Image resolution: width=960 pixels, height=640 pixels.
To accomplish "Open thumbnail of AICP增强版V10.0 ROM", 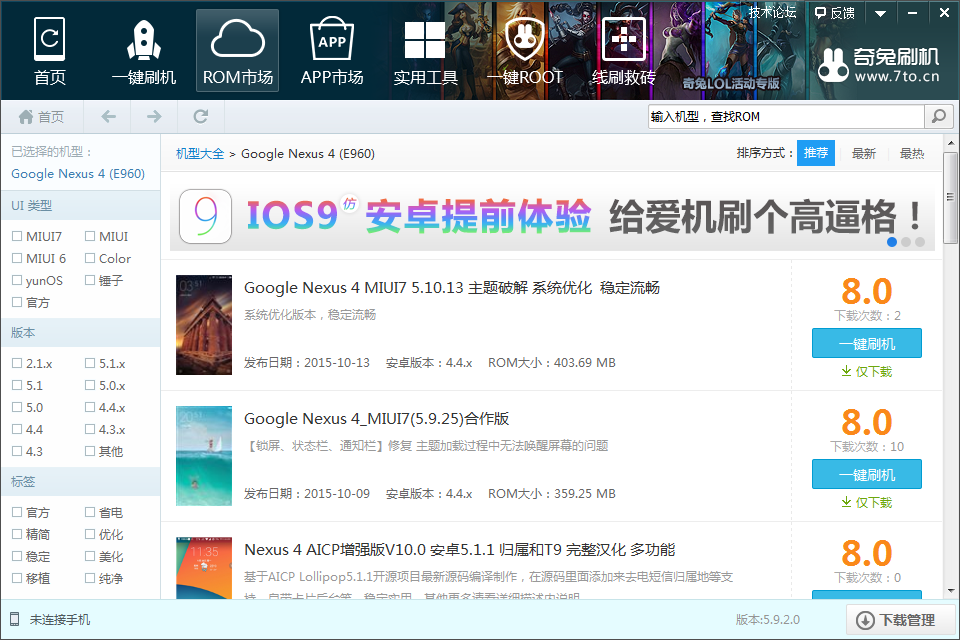I will (204, 568).
